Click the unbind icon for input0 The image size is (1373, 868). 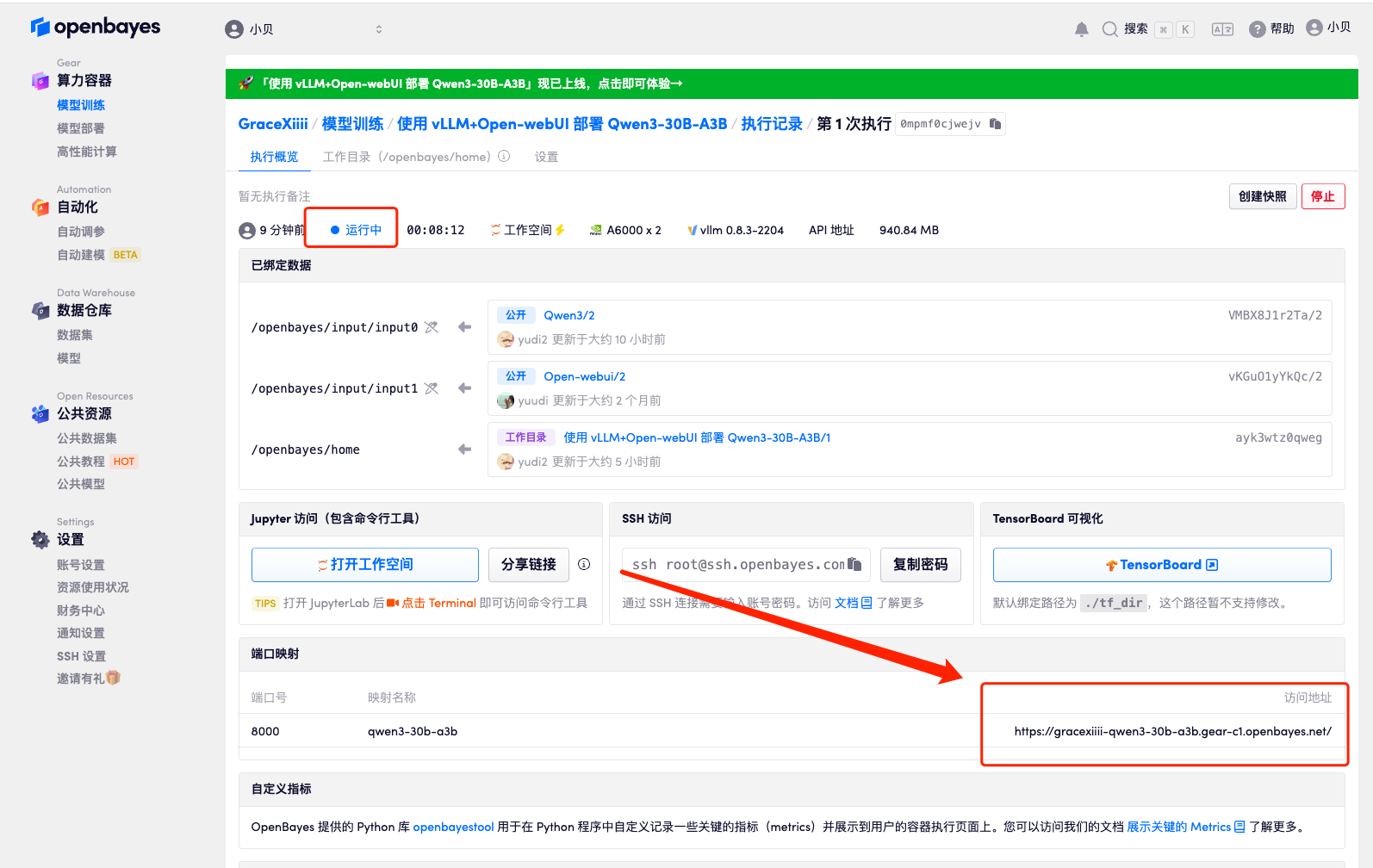coord(432,327)
